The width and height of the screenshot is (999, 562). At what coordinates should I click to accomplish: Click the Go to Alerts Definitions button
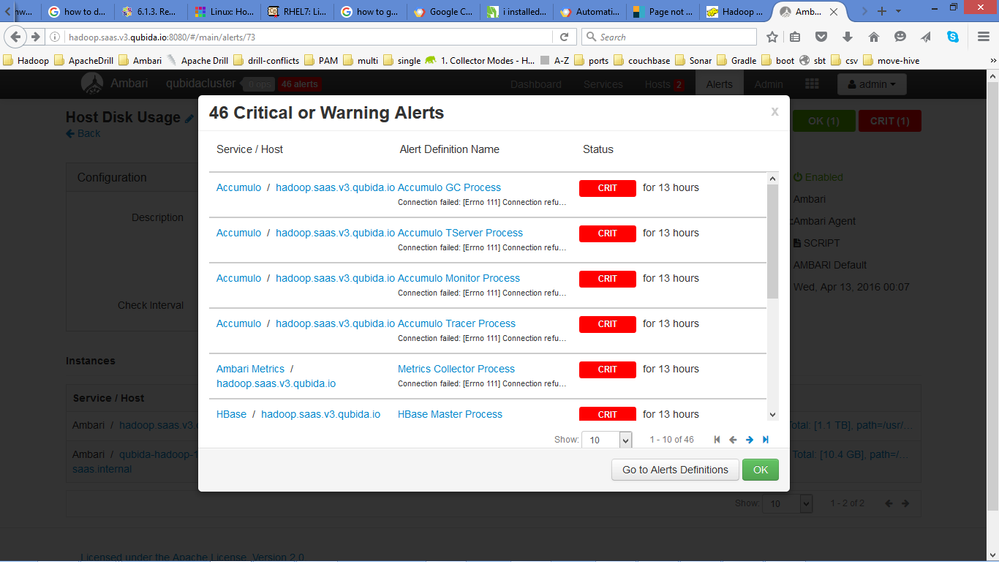(x=675, y=470)
